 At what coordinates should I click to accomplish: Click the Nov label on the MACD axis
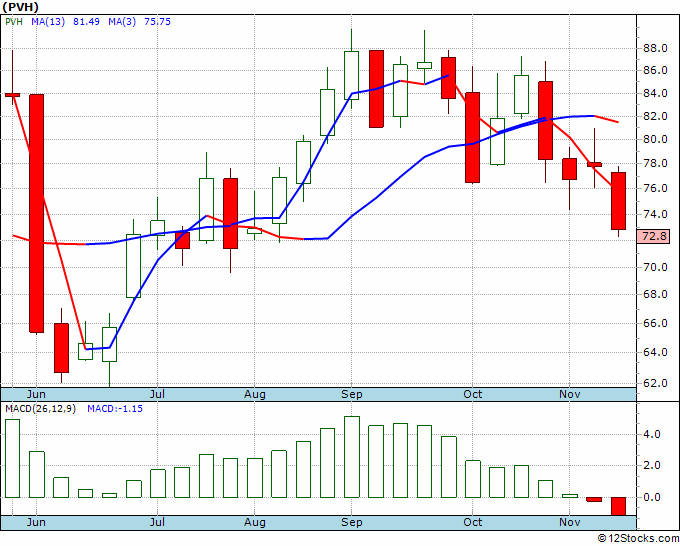coord(569,522)
